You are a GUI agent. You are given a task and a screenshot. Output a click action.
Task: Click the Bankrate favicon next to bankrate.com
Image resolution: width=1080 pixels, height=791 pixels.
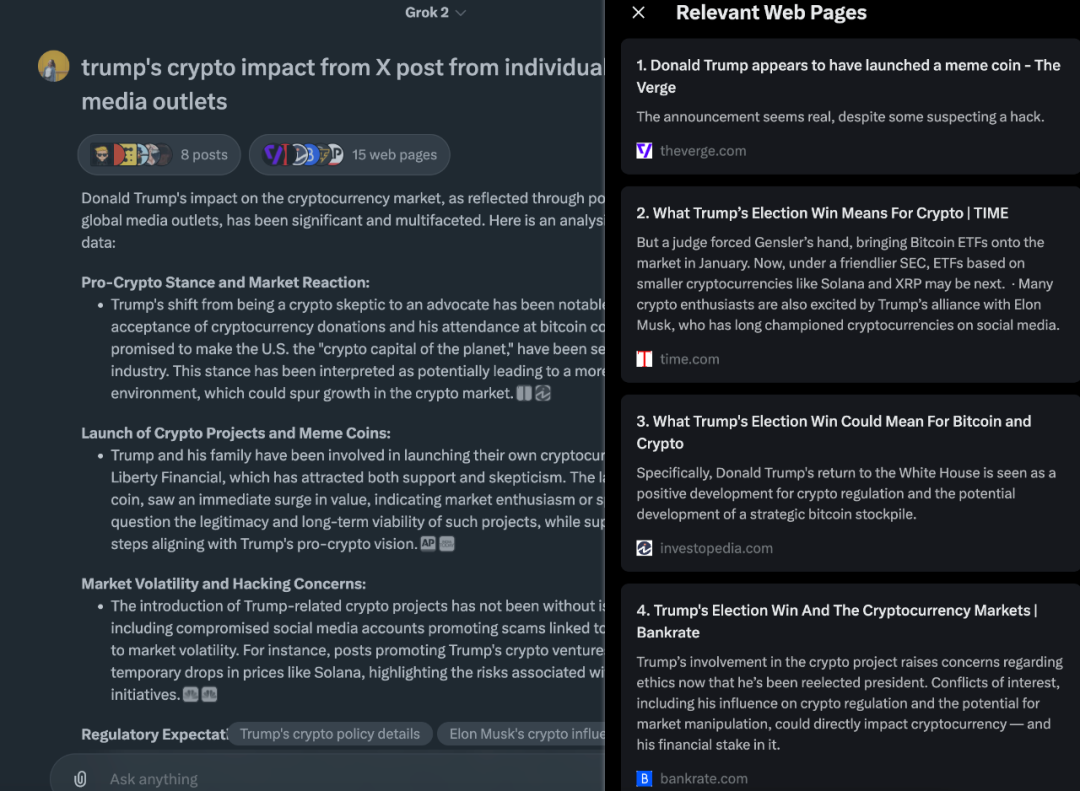(x=644, y=779)
